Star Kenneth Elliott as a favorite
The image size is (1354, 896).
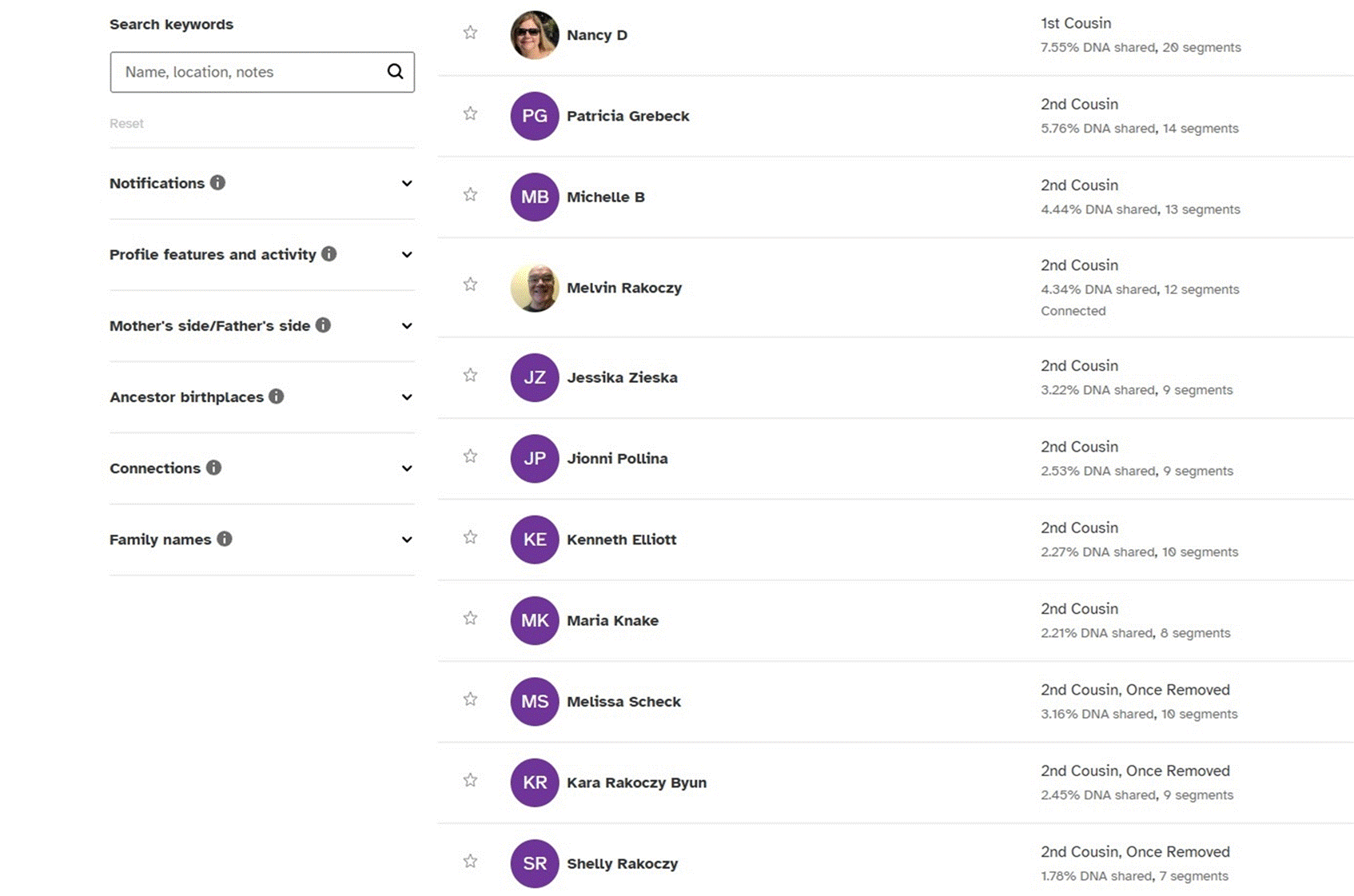pos(470,537)
